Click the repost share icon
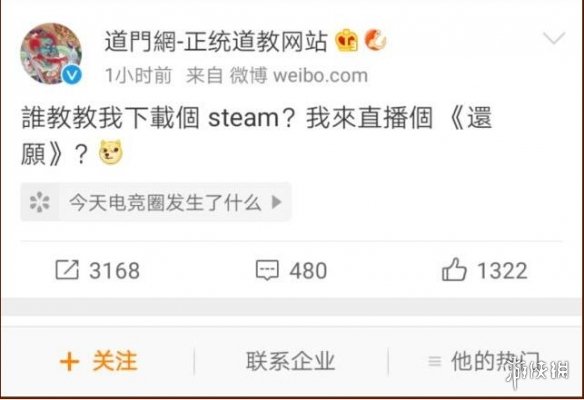Image resolution: width=584 pixels, height=400 pixels. 67,270
